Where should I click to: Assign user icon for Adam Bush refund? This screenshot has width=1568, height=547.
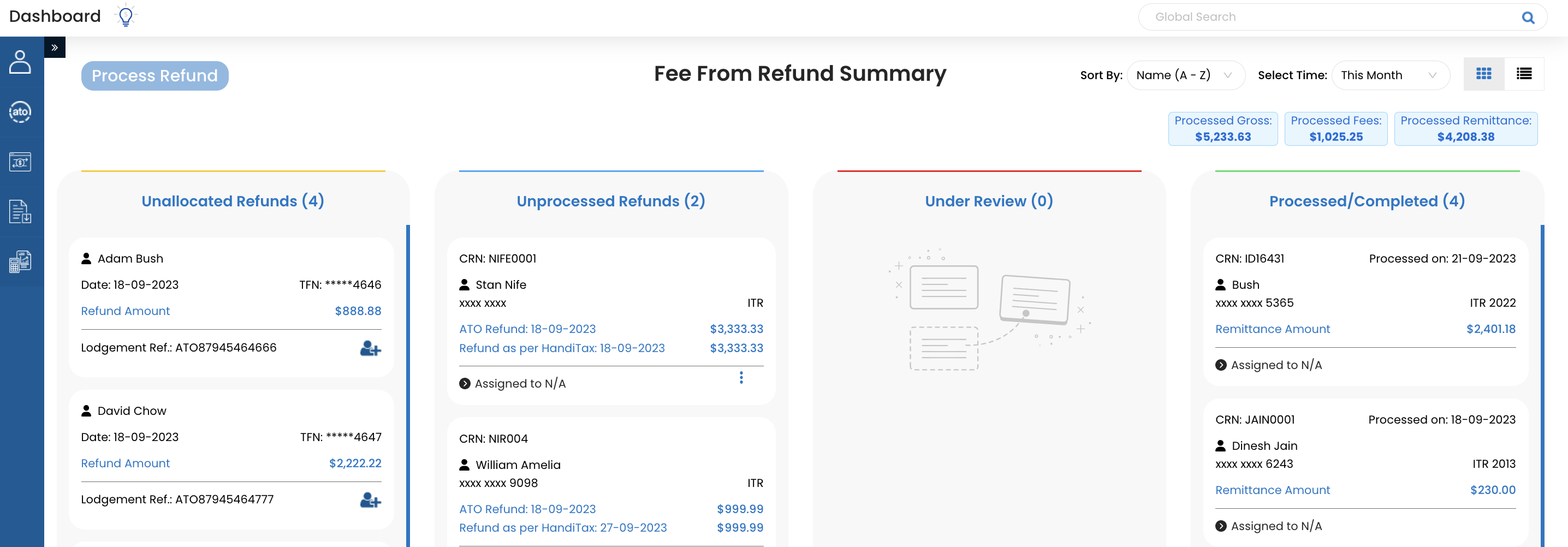coord(370,349)
